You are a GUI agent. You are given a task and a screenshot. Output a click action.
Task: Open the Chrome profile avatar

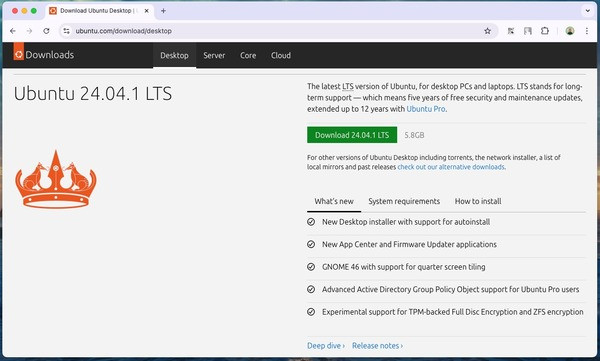[570, 31]
